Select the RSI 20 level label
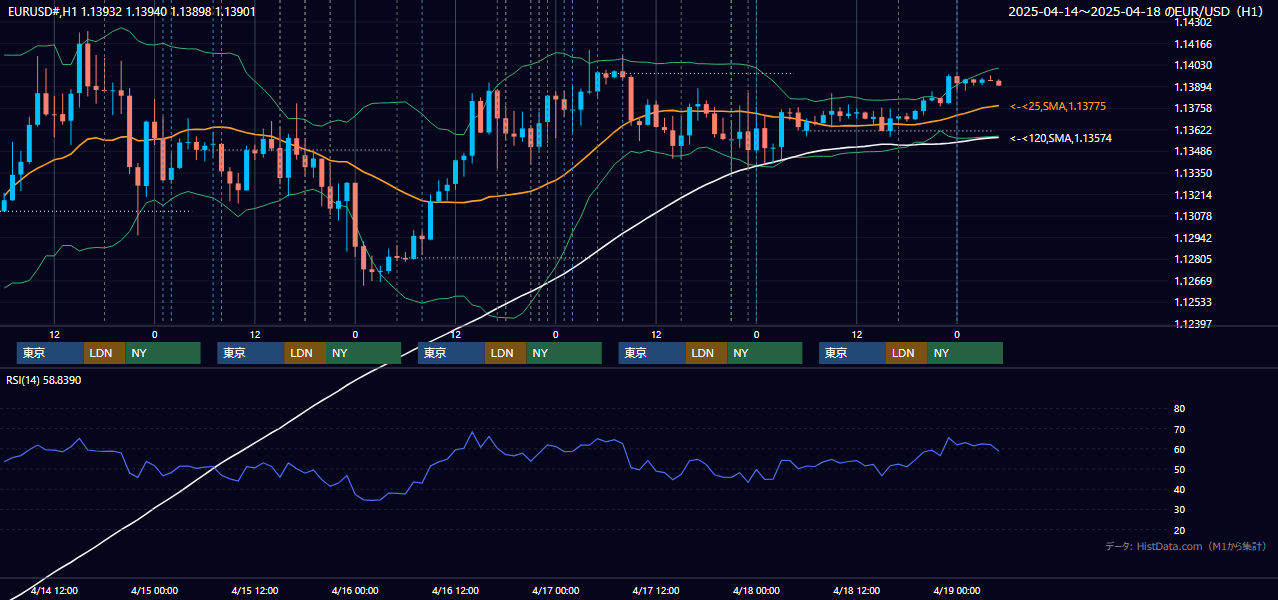 pyautogui.click(x=1179, y=530)
